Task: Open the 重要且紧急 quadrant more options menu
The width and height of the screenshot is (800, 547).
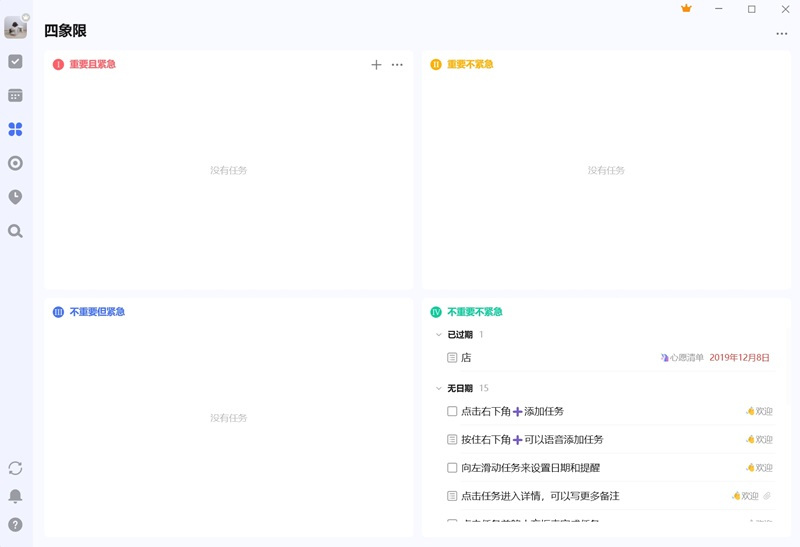Action: point(397,65)
